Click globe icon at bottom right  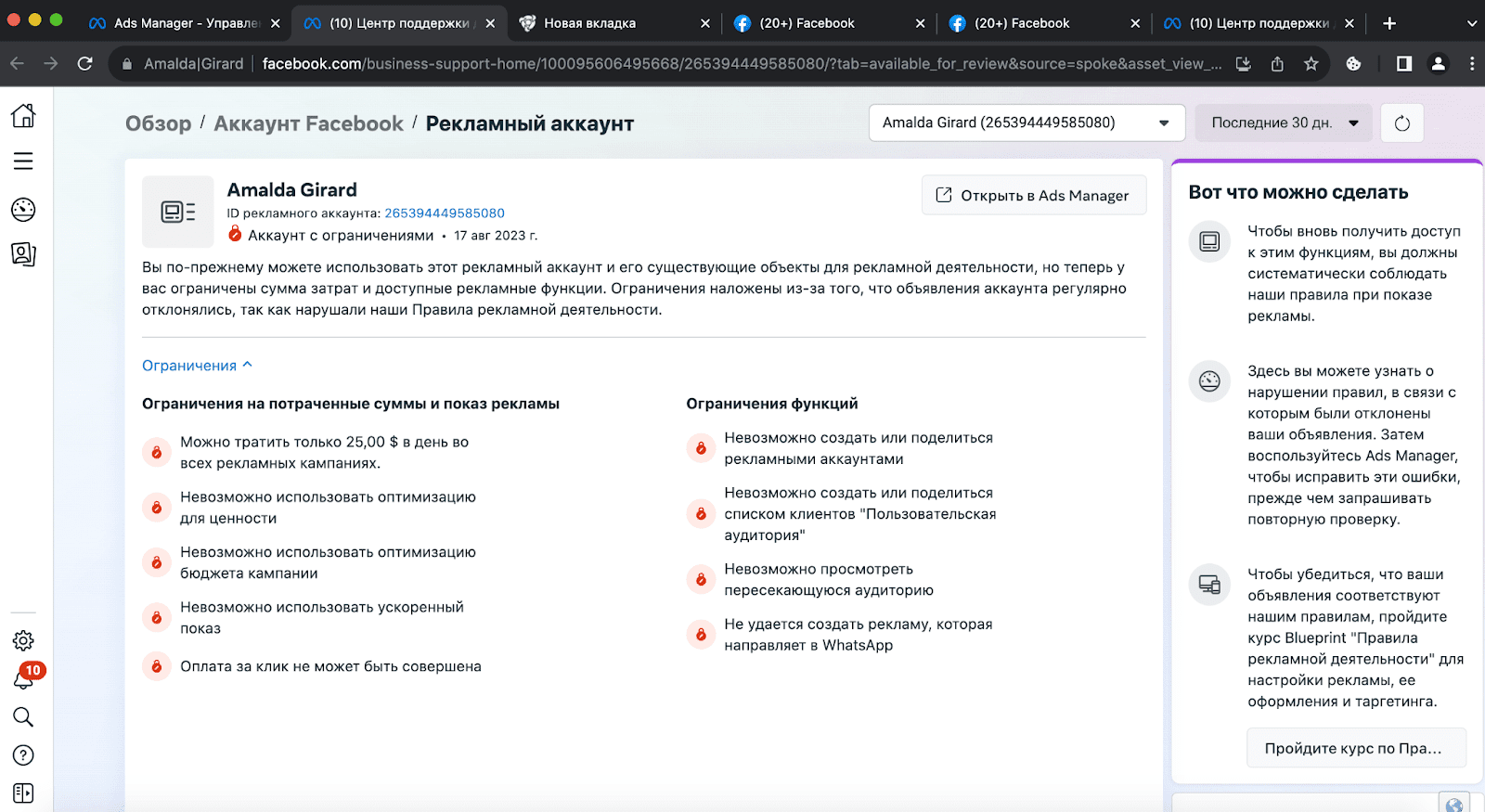(x=1454, y=805)
